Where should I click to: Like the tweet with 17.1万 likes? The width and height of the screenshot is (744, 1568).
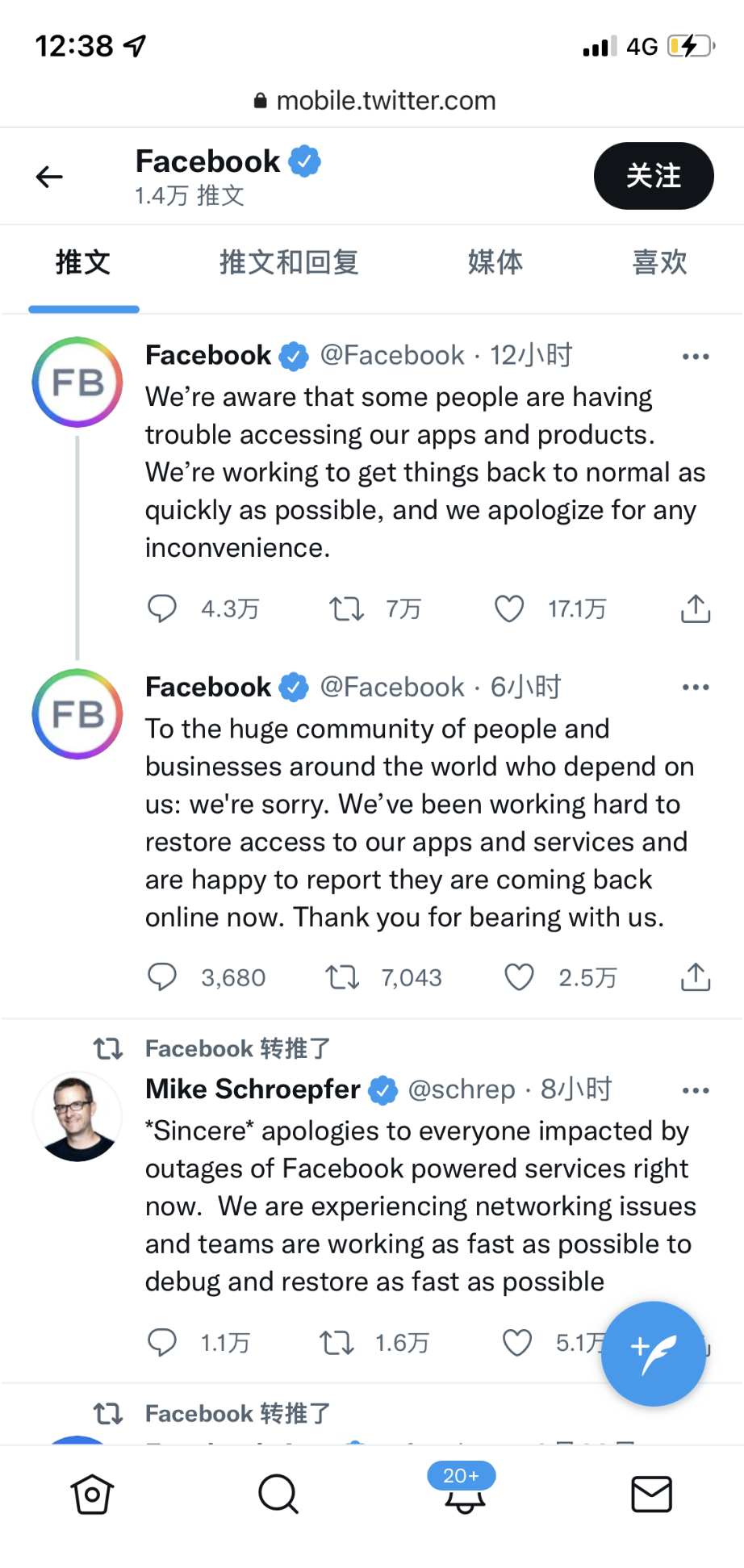click(509, 608)
